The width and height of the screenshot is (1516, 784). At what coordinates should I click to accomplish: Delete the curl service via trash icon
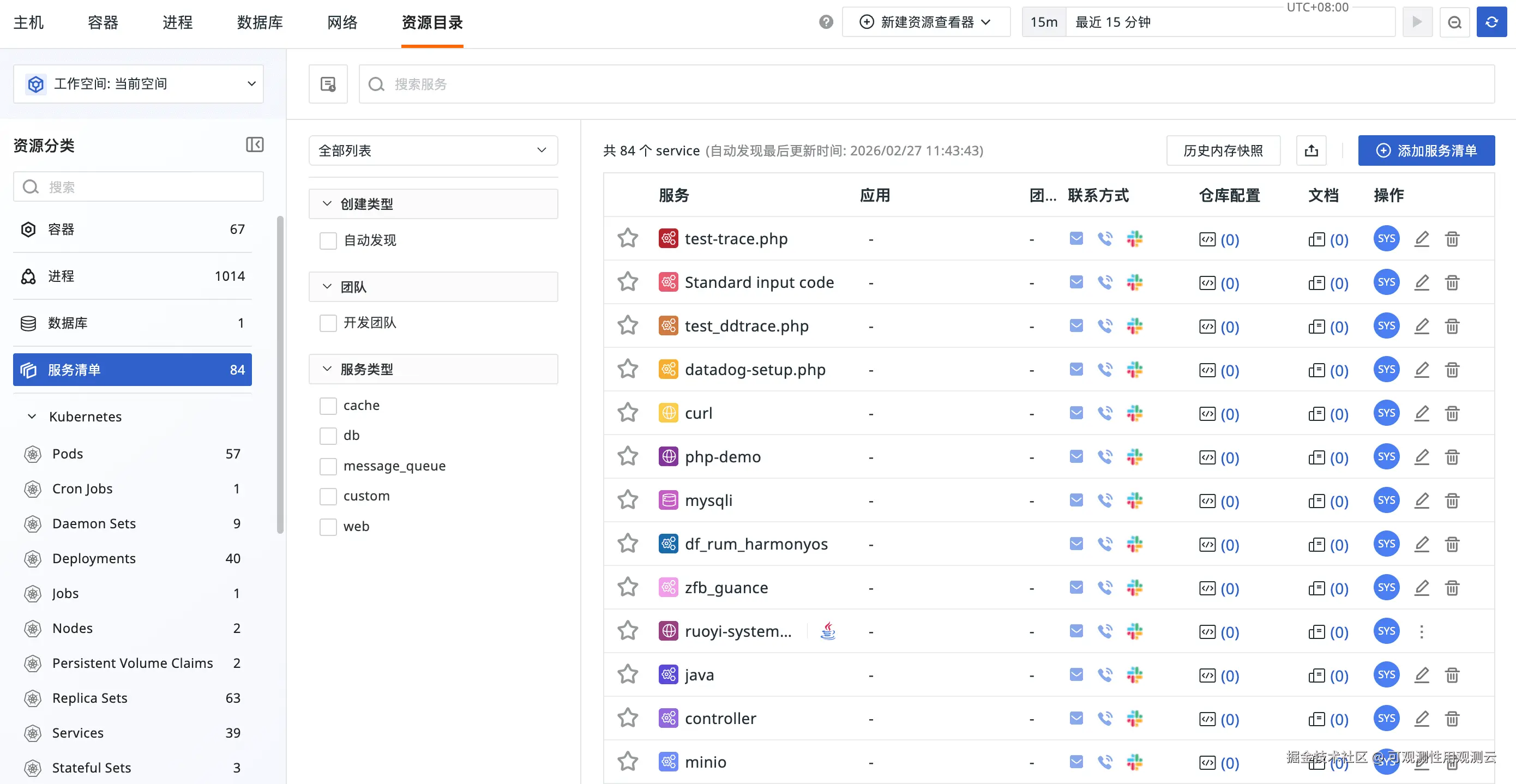pyautogui.click(x=1451, y=413)
